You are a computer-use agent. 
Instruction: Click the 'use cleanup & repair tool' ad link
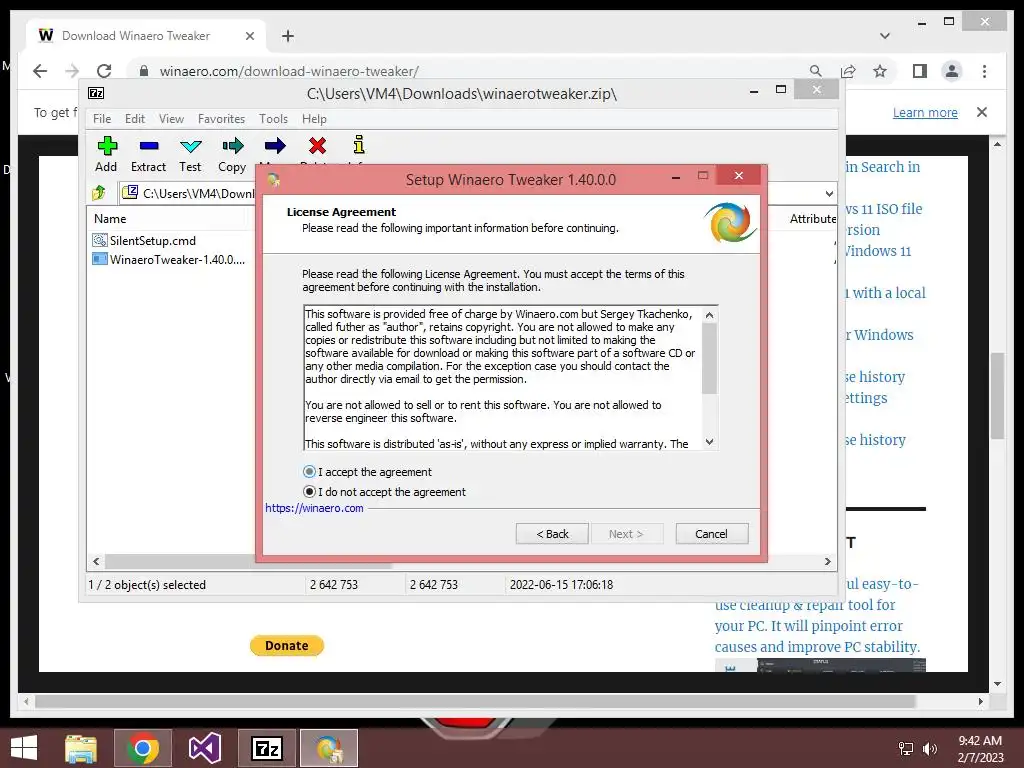pyautogui.click(x=805, y=605)
